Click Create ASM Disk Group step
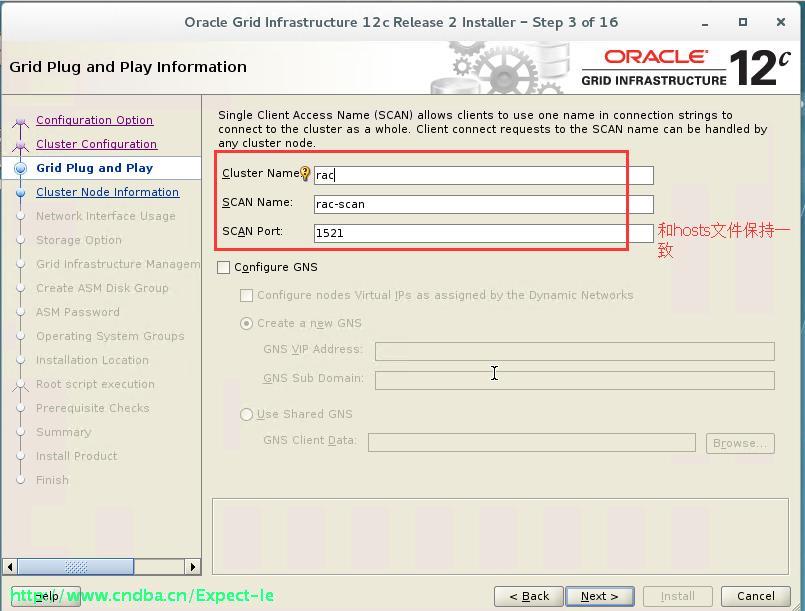Viewport: 805px width, 611px height. (x=102, y=288)
